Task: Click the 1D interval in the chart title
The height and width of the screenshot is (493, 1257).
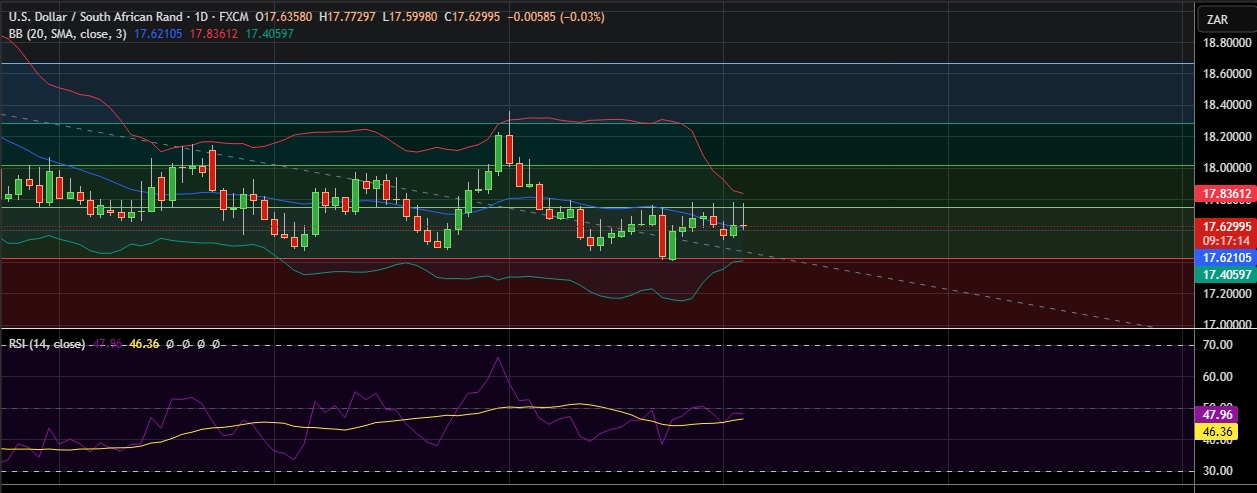Action: 199,17
